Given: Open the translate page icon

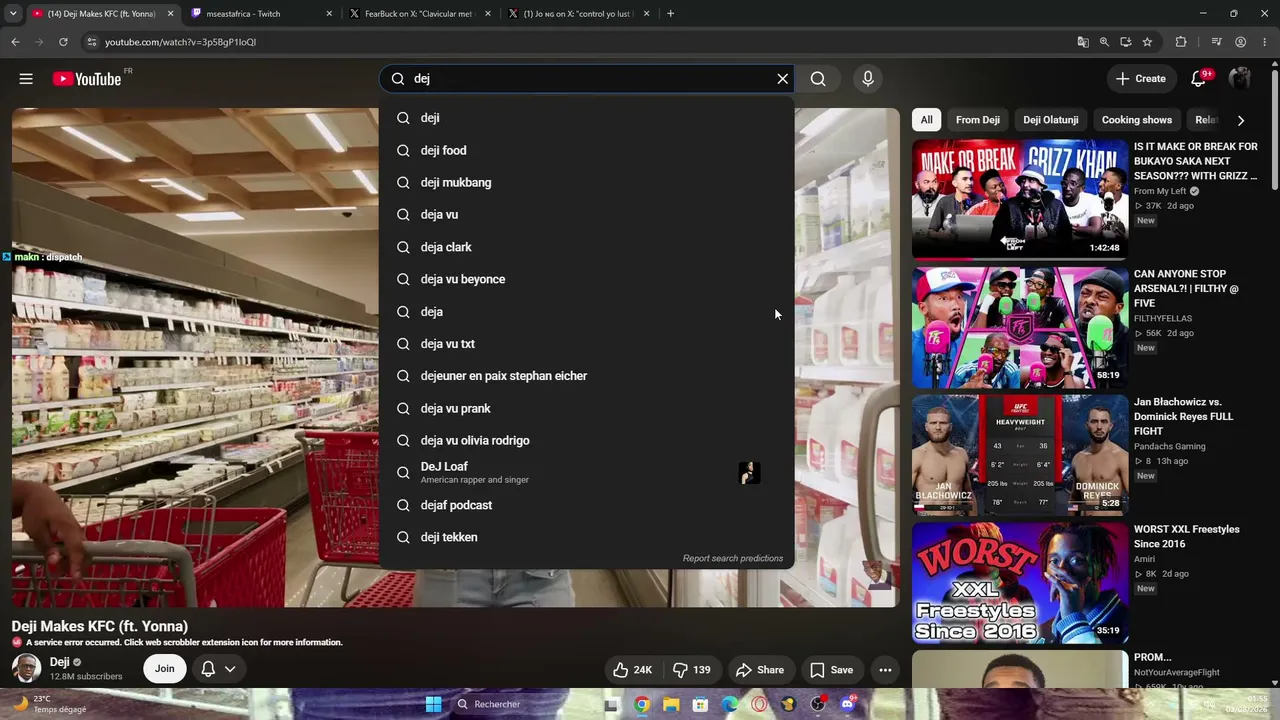Looking at the screenshot, I should [x=1083, y=42].
